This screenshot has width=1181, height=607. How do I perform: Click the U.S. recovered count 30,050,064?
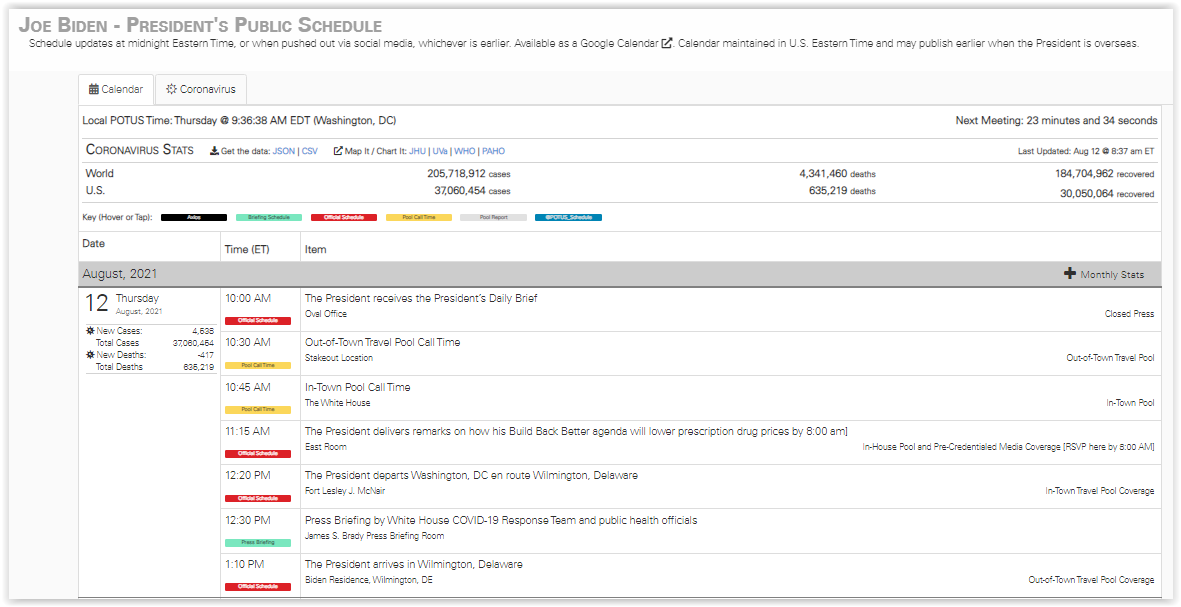[x=1088, y=193]
